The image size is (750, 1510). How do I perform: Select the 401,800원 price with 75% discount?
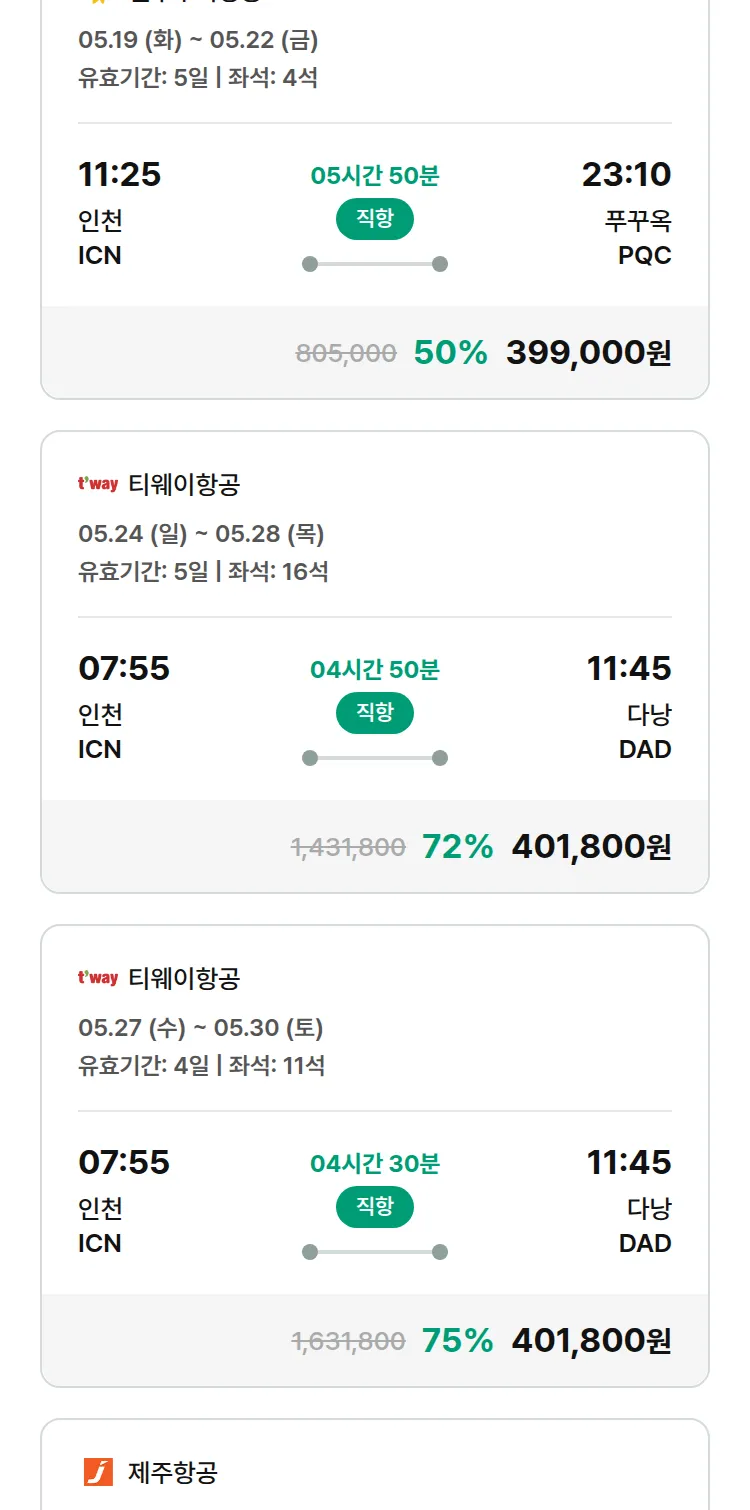[591, 1341]
